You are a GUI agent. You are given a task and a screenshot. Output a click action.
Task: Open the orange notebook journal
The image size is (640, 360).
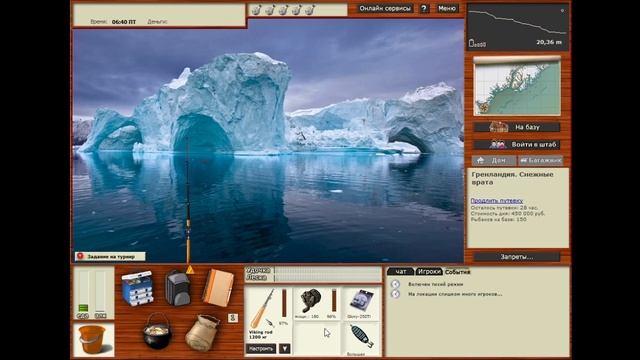point(218,288)
